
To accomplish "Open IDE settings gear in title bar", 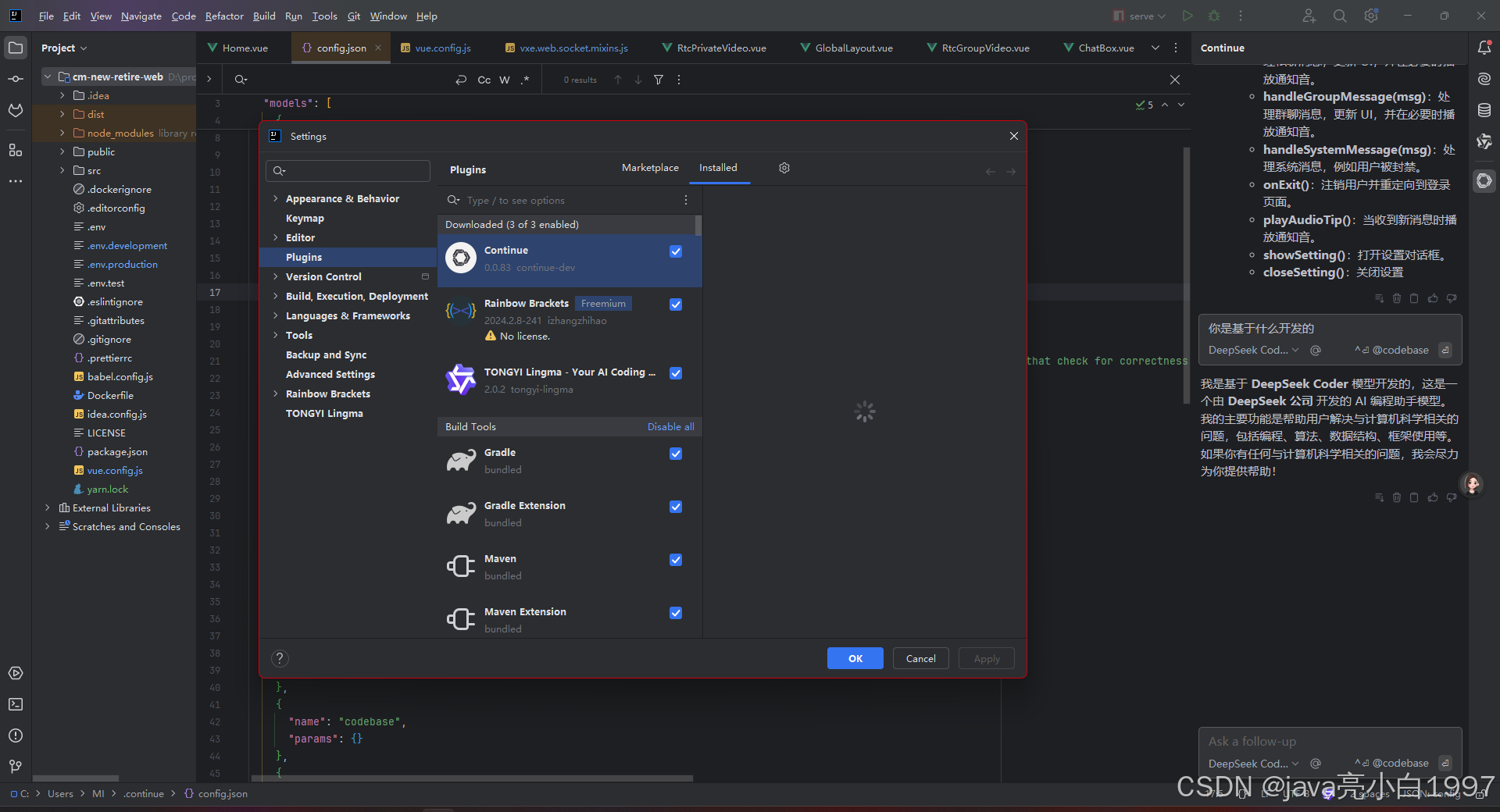I will [x=1371, y=16].
